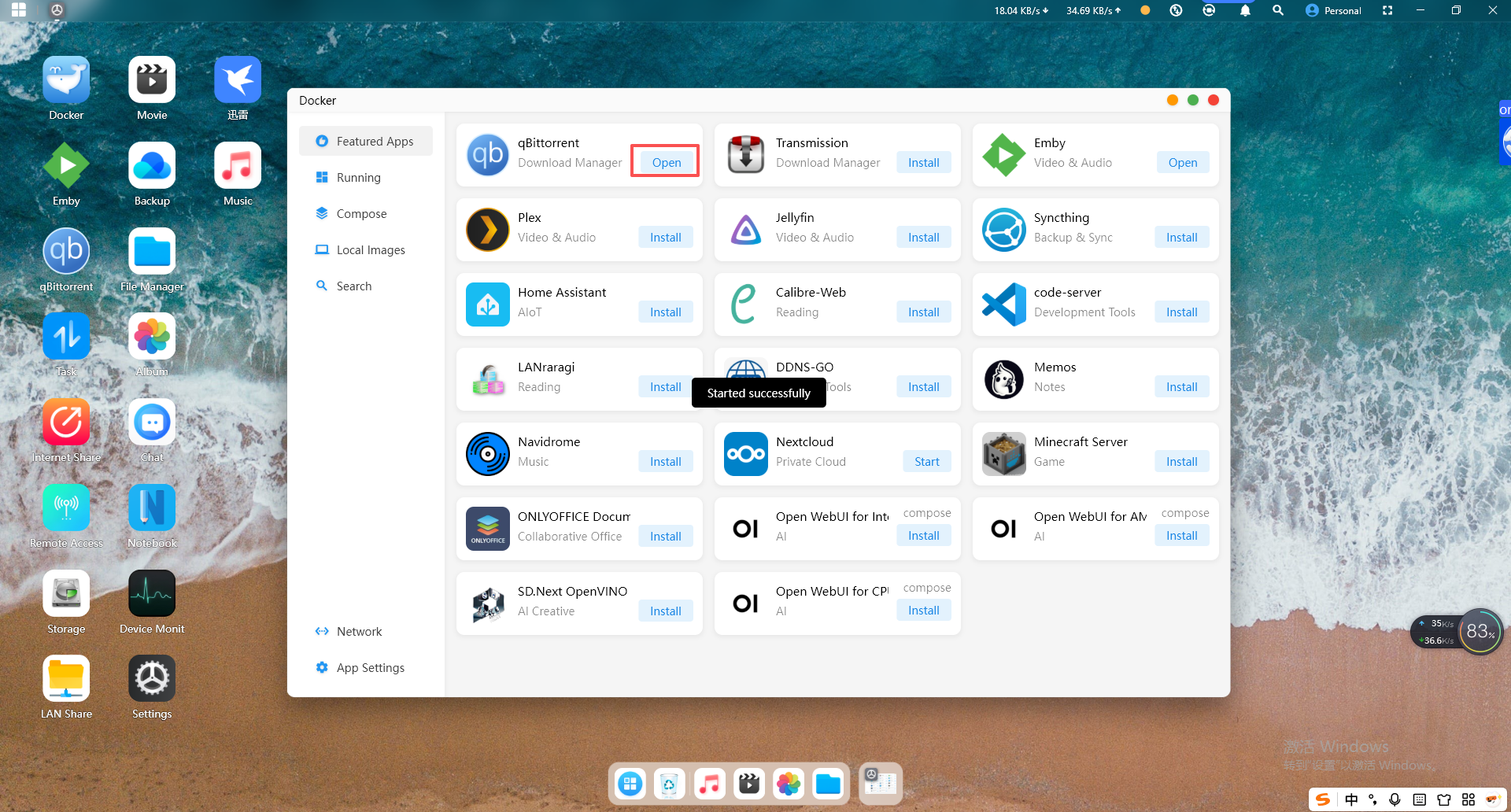Click the Syncthing app logo
This screenshot has width=1511, height=812.
1004,230
